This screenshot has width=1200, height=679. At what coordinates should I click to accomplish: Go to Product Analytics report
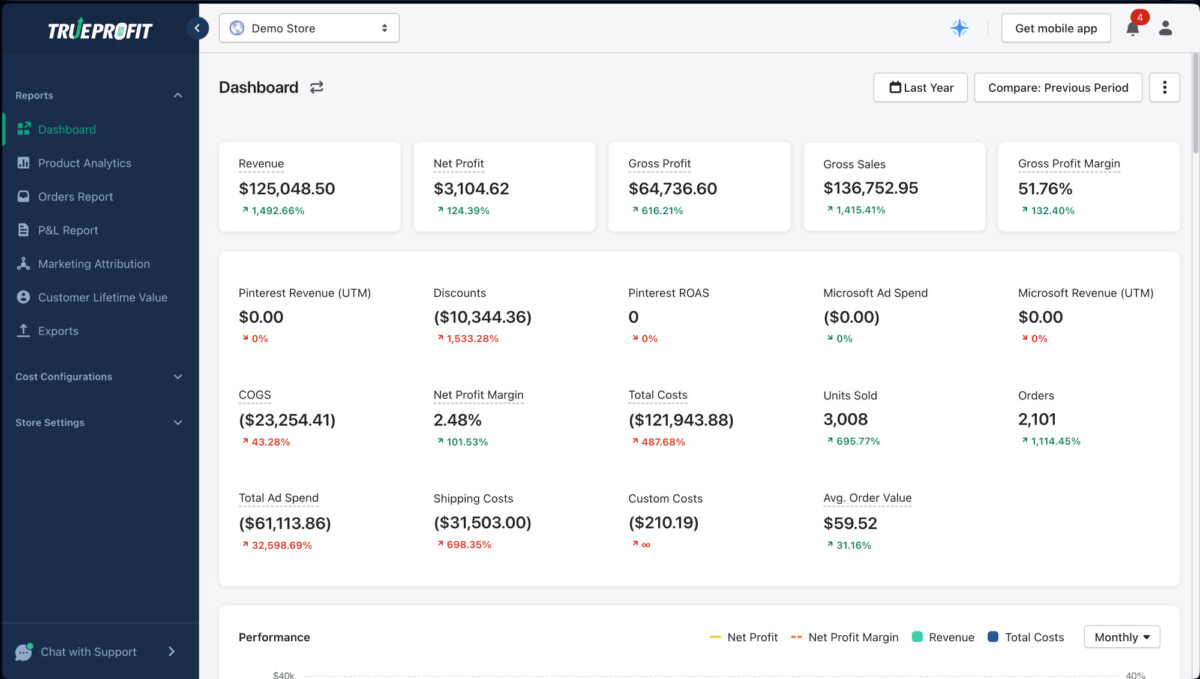84,163
